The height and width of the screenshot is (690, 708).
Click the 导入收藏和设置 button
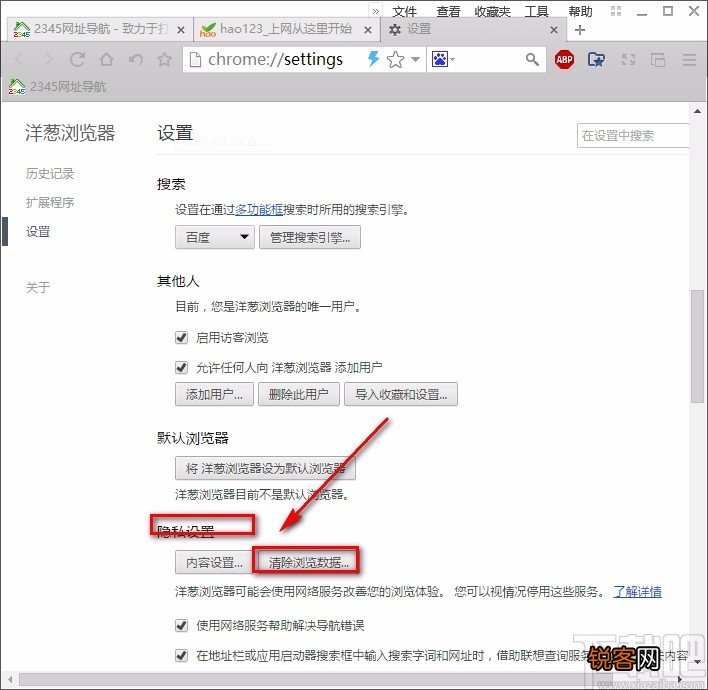point(401,394)
